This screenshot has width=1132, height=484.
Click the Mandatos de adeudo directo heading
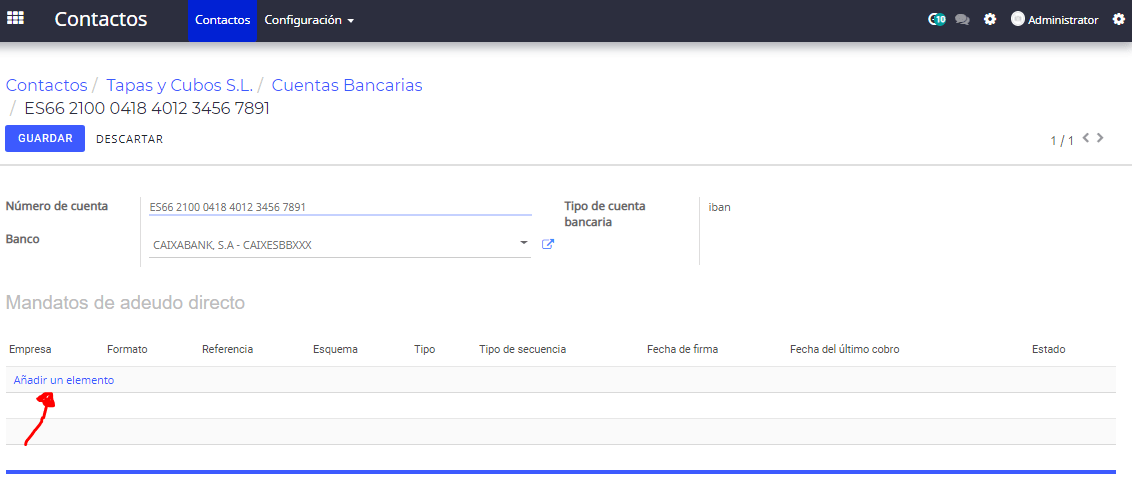pyautogui.click(x=126, y=303)
